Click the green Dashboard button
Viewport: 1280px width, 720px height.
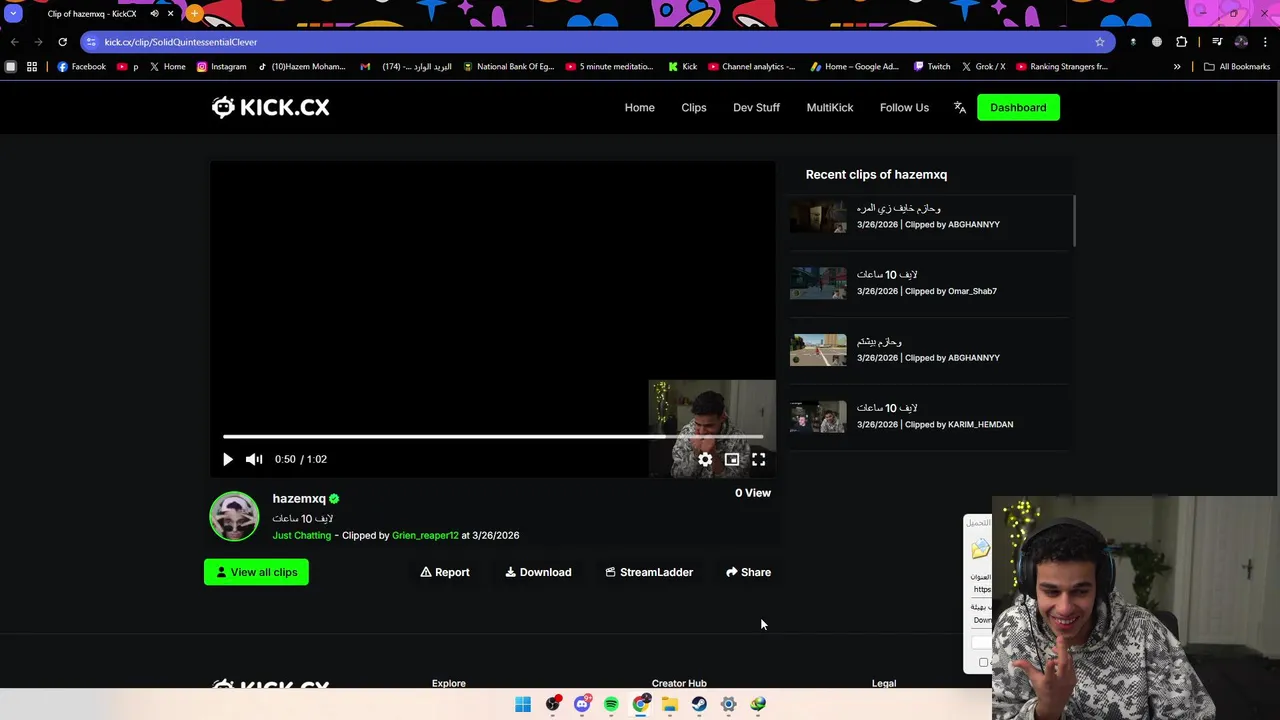tap(1018, 107)
